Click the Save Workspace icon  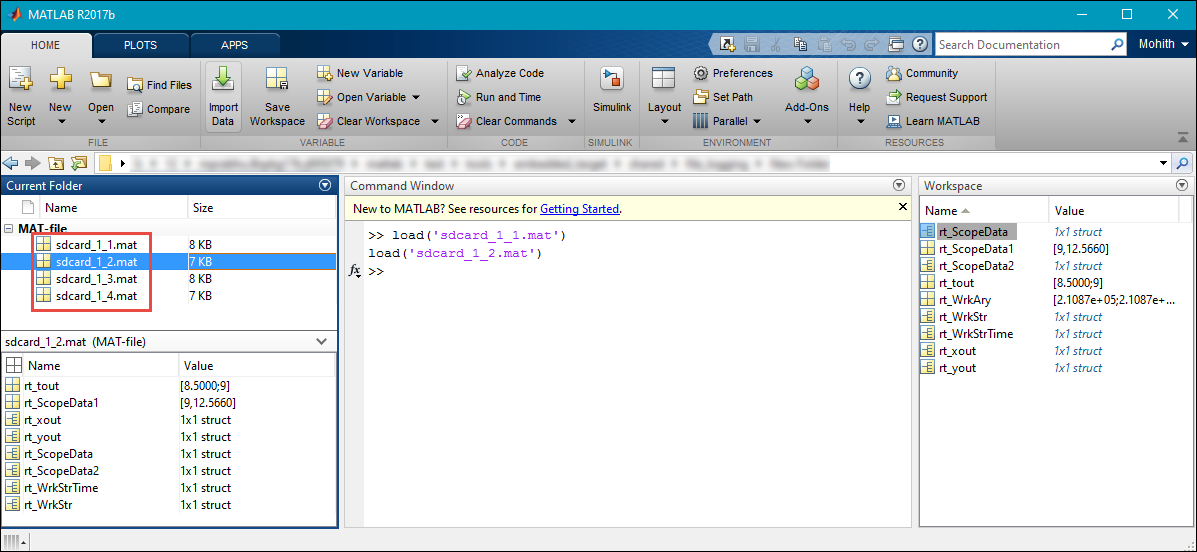click(277, 80)
